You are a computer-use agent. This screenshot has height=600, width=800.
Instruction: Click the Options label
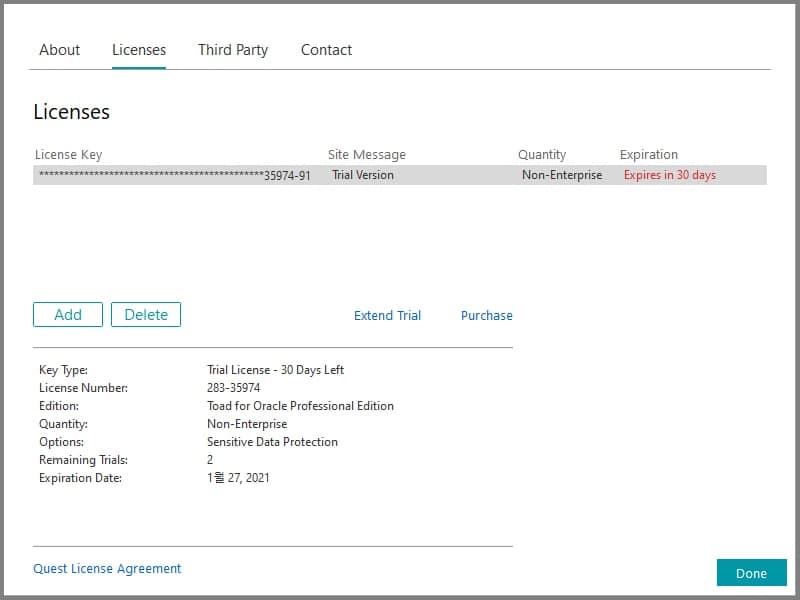61,442
